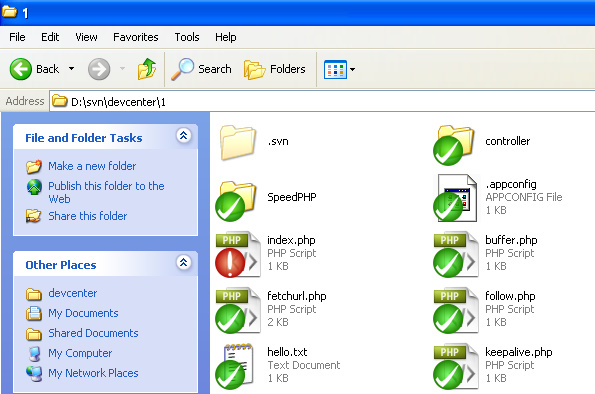The image size is (595, 394).
Task: Open My Documents link
Action: click(x=83, y=313)
